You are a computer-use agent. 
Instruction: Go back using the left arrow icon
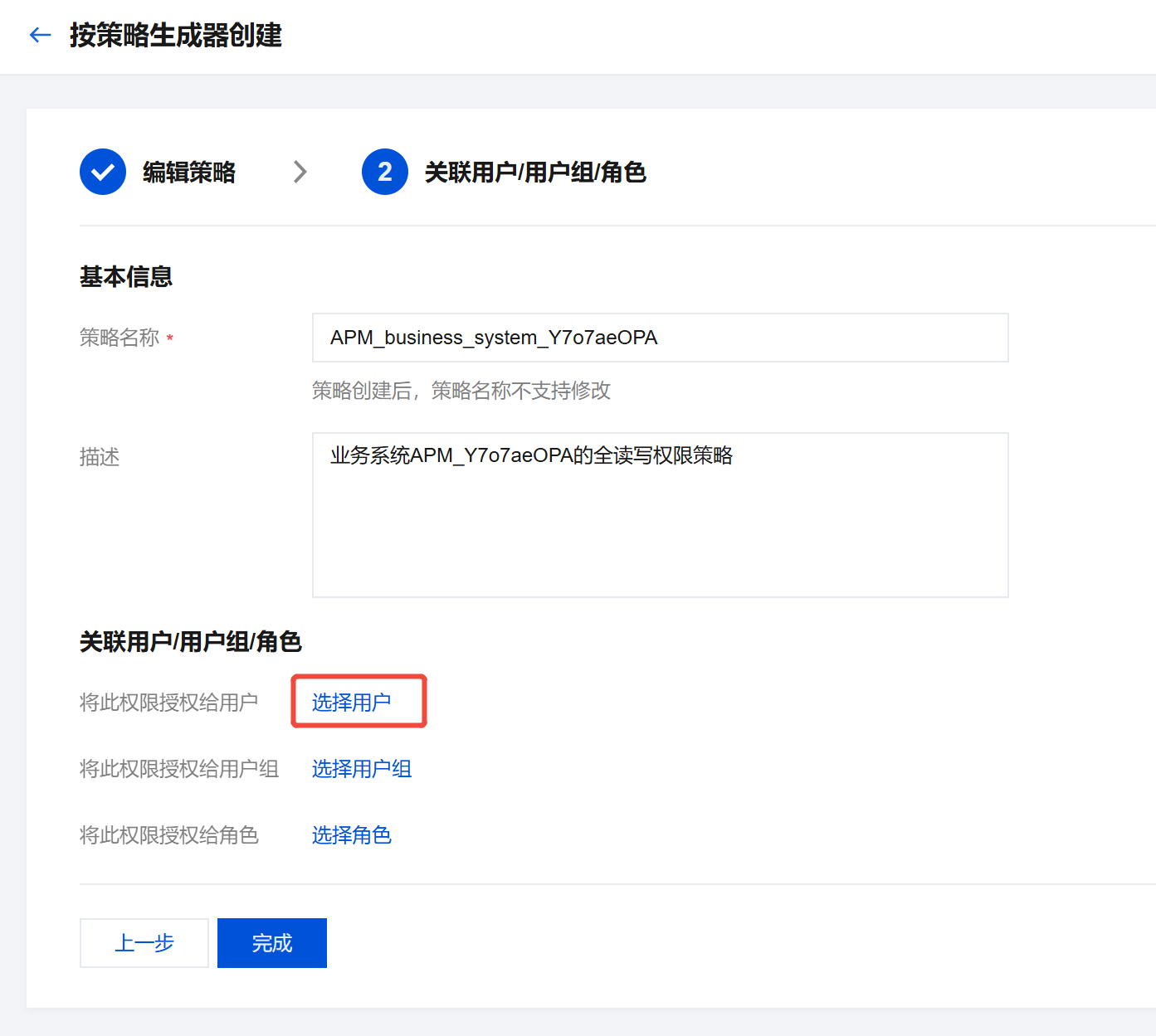tap(41, 35)
